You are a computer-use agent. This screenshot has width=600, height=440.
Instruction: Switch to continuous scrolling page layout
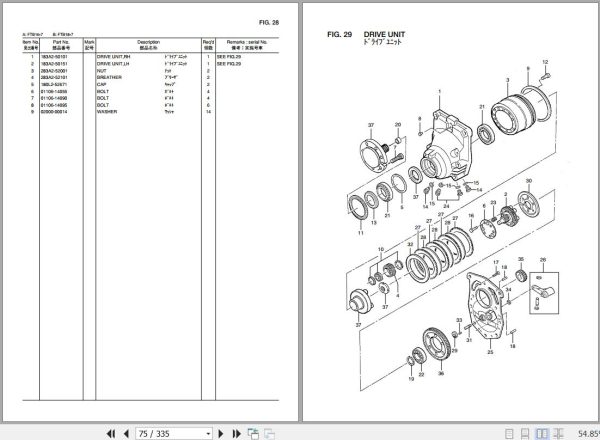point(525,433)
